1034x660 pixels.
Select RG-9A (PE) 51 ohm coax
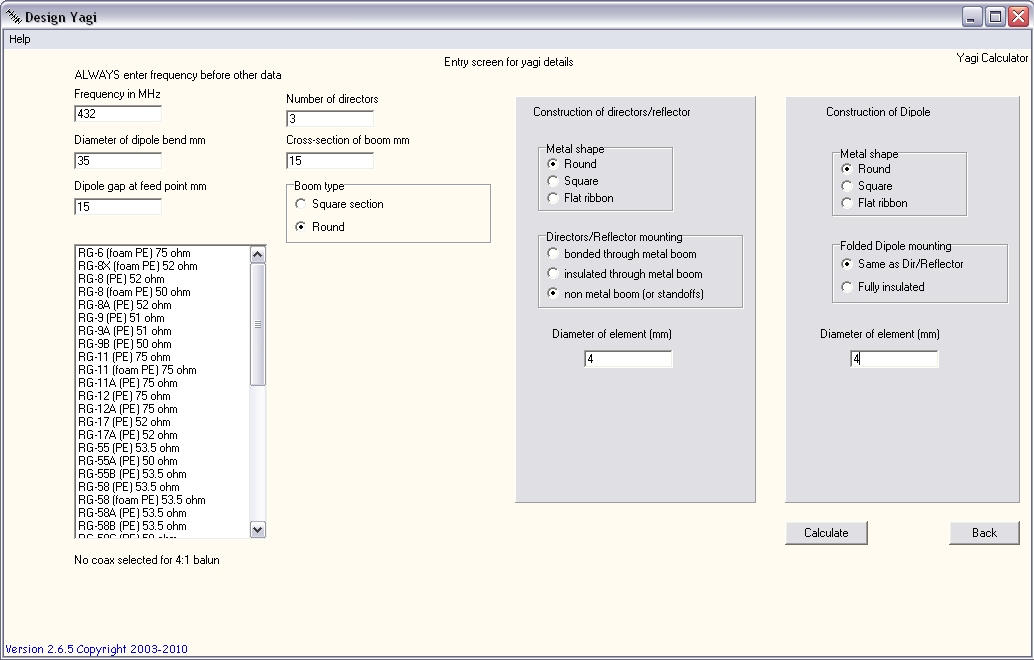(x=162, y=331)
